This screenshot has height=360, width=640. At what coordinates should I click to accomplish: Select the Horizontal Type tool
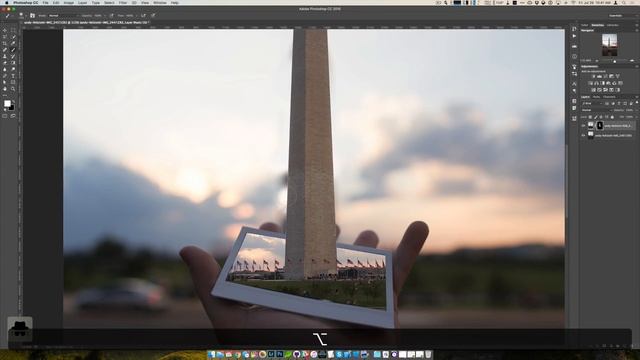(13, 76)
